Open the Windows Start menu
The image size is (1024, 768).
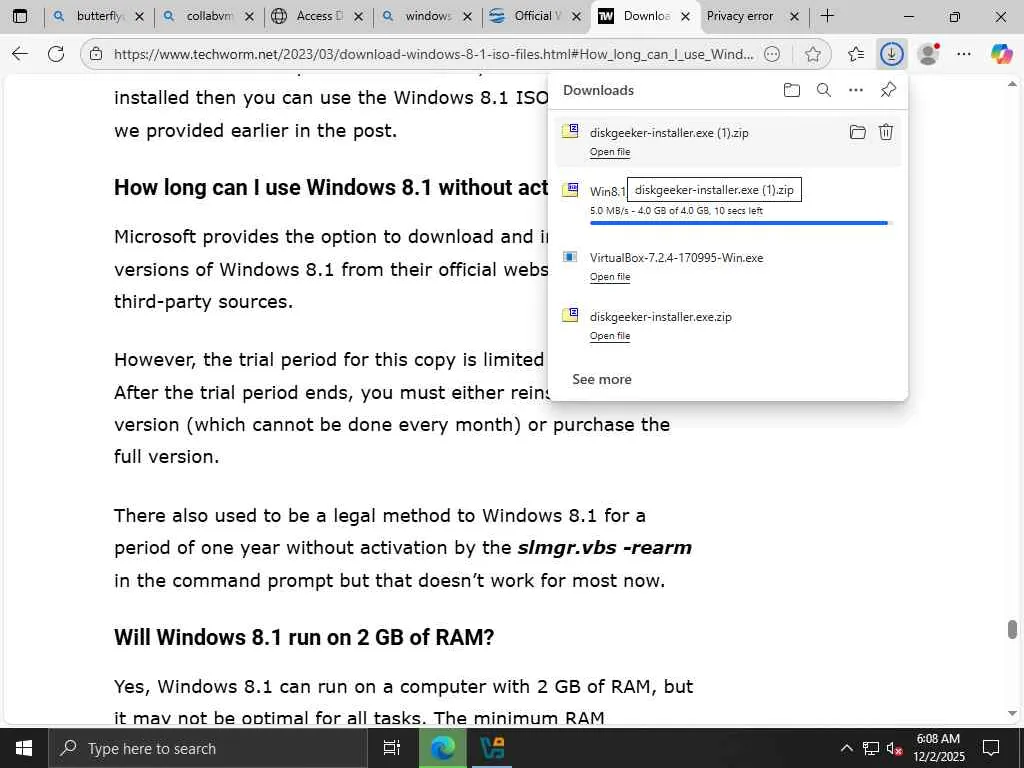click(24, 748)
